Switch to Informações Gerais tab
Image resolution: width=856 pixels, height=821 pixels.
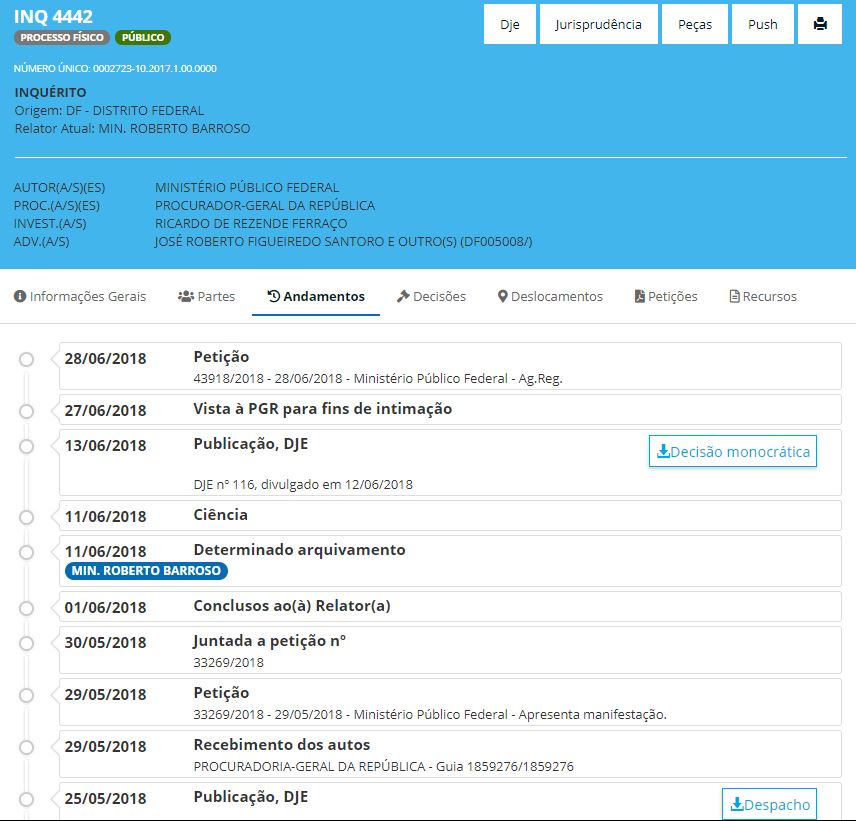(80, 296)
